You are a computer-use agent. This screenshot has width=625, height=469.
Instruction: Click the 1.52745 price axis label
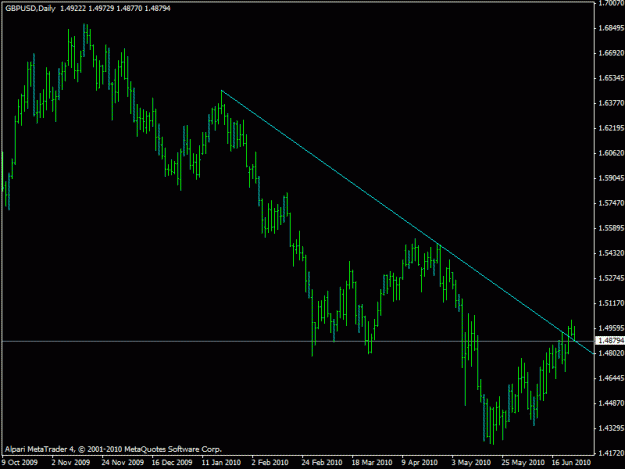coord(611,278)
